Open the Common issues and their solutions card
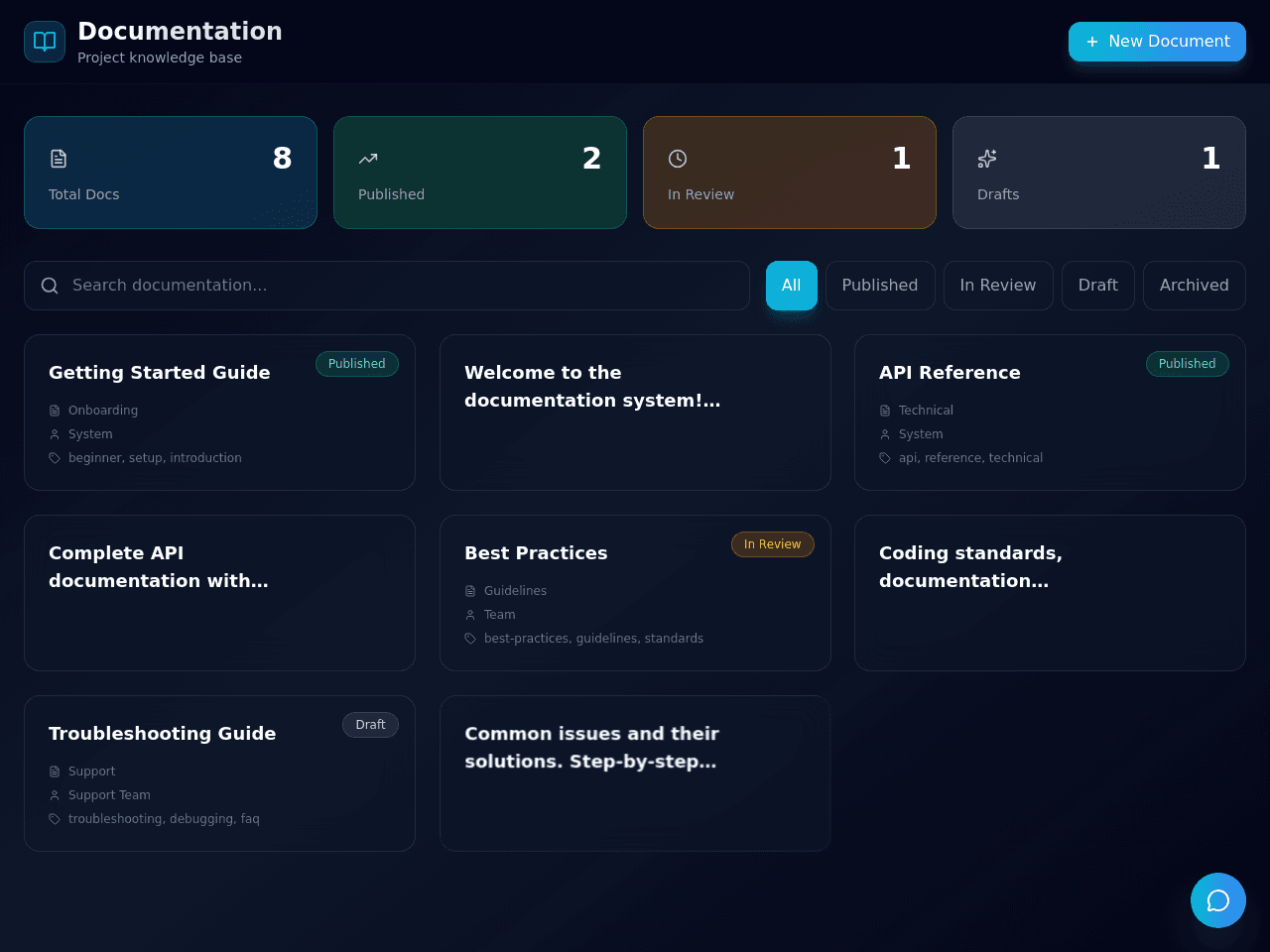Screen dimensions: 1270x952 click(635, 773)
